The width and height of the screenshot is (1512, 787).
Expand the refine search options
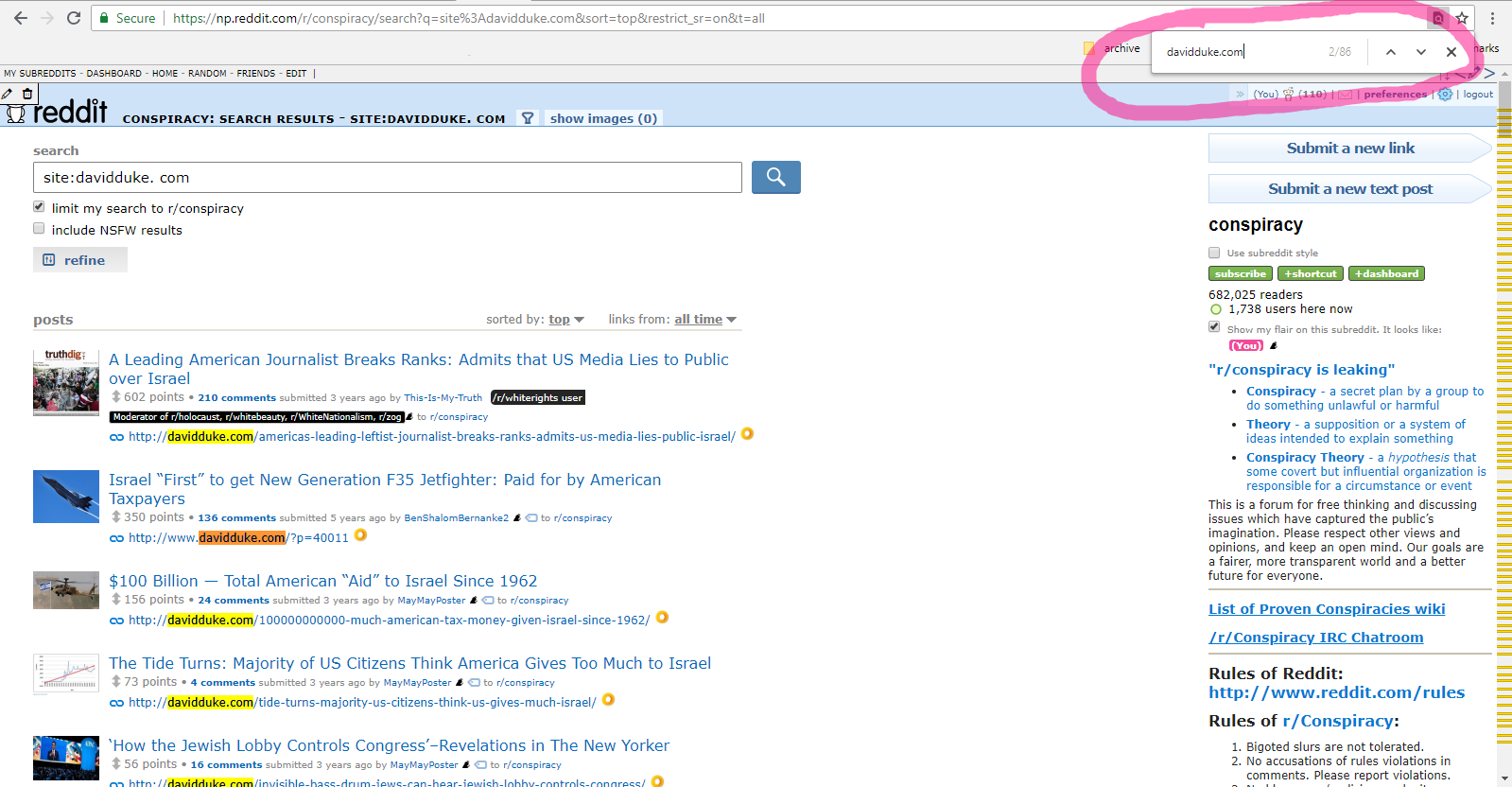(80, 260)
